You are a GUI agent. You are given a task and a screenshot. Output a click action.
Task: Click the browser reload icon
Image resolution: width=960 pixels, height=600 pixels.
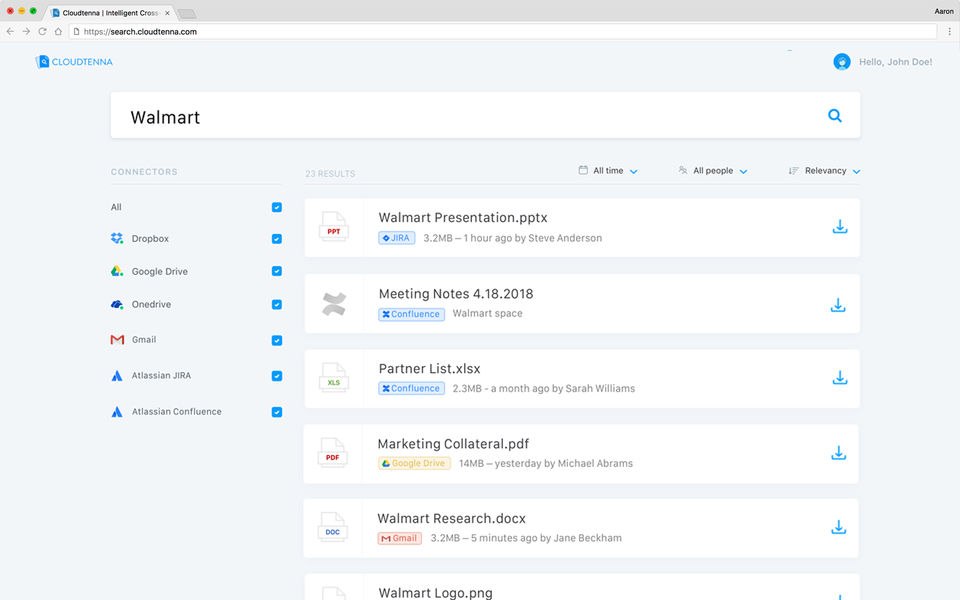(43, 31)
